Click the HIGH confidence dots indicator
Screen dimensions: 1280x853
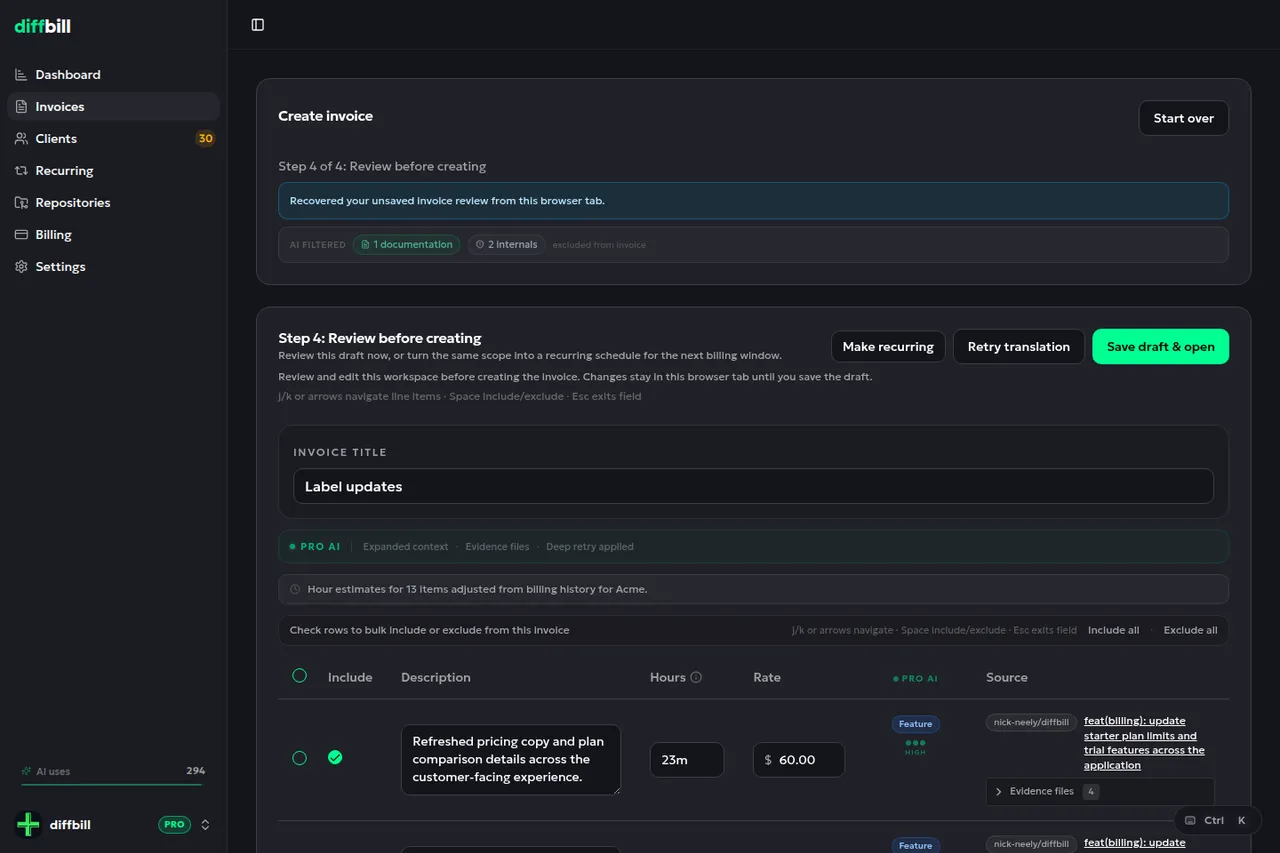point(915,746)
